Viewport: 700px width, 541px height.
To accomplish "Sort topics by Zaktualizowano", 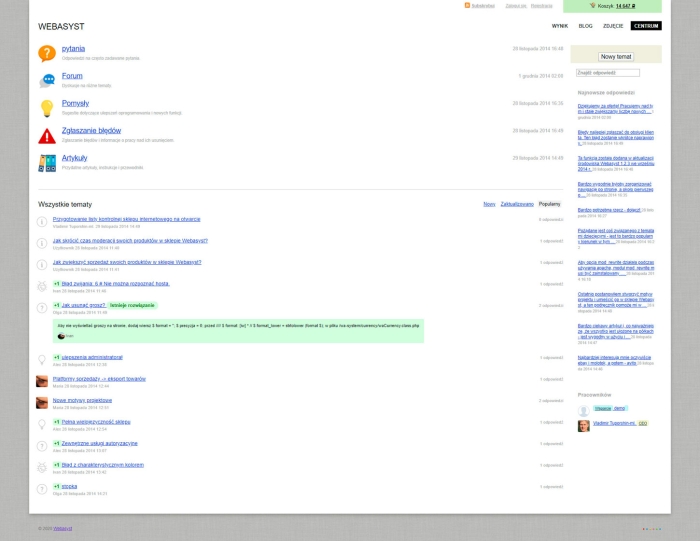I will pos(517,204).
